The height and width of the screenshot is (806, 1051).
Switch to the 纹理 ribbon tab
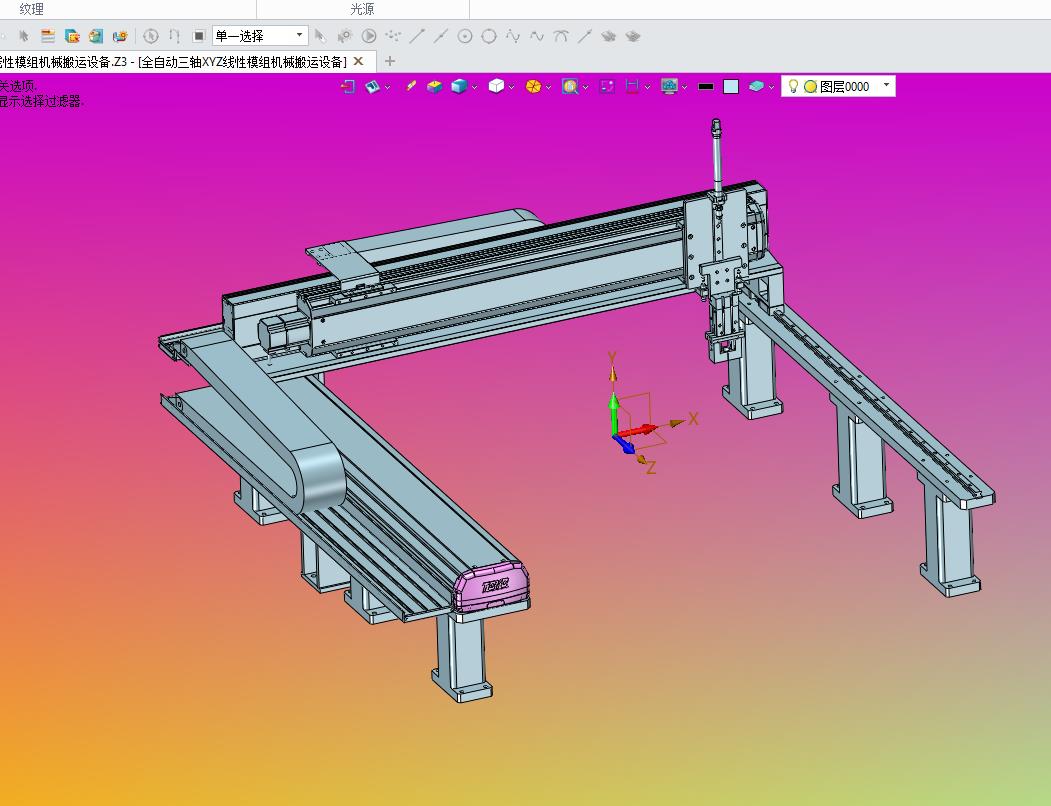click(x=32, y=9)
